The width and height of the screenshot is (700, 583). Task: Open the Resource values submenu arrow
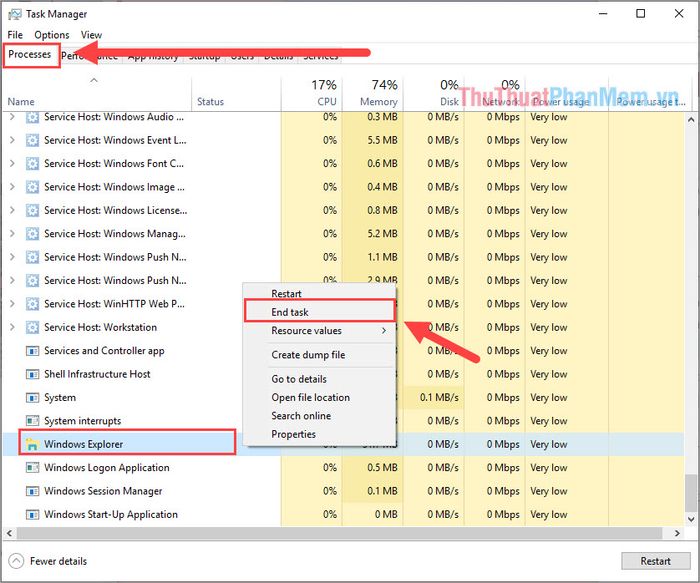[383, 331]
